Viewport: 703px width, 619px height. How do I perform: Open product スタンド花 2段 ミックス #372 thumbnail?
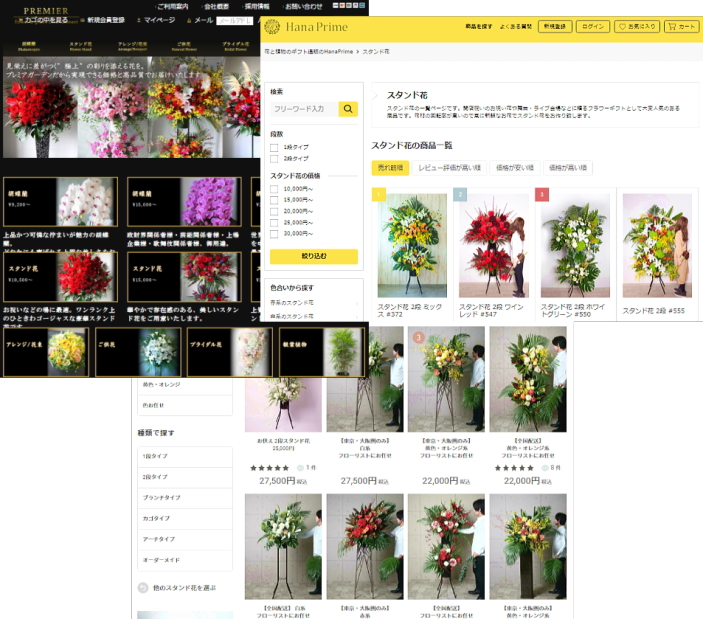pos(412,246)
